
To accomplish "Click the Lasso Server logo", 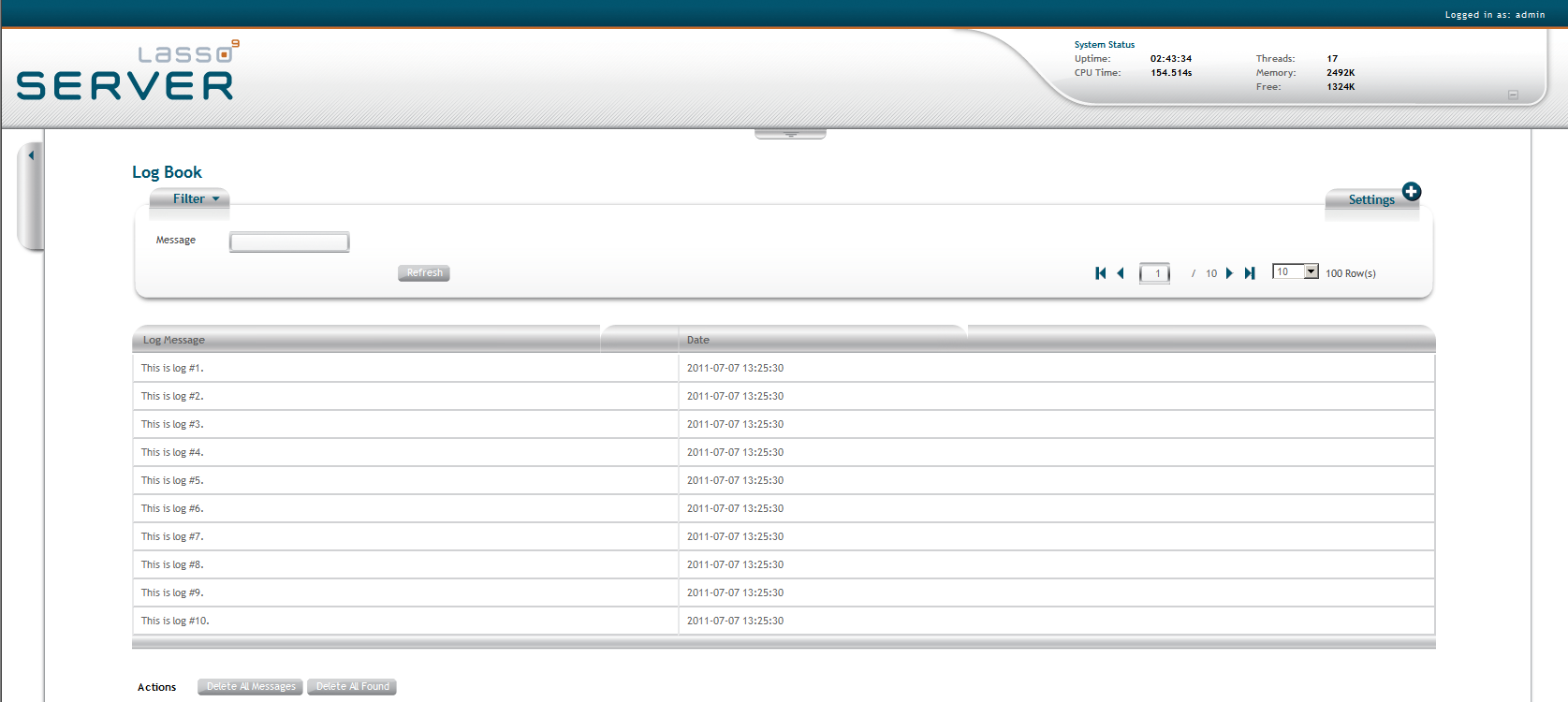I will (x=126, y=73).
